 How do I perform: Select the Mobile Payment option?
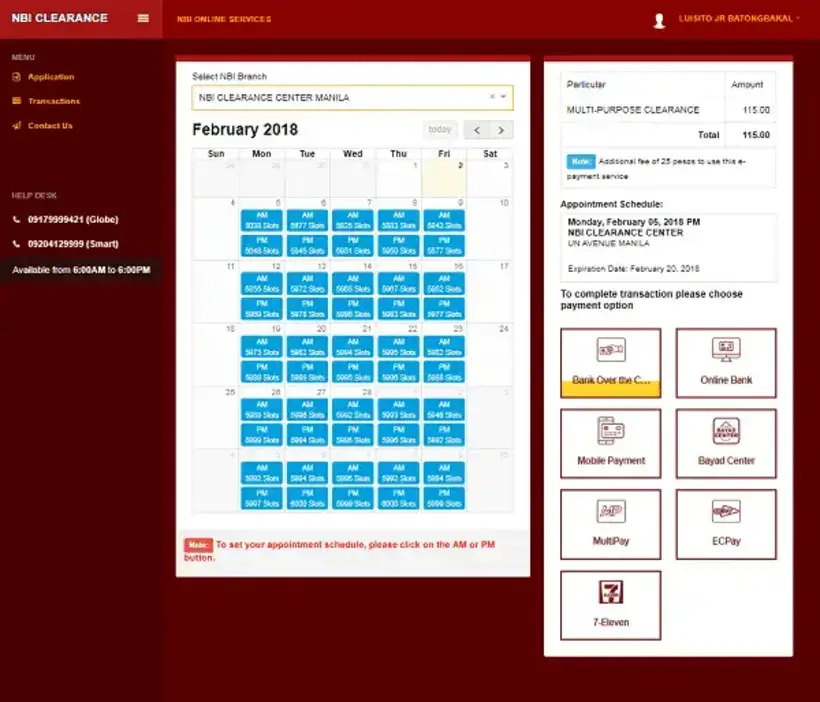point(610,444)
